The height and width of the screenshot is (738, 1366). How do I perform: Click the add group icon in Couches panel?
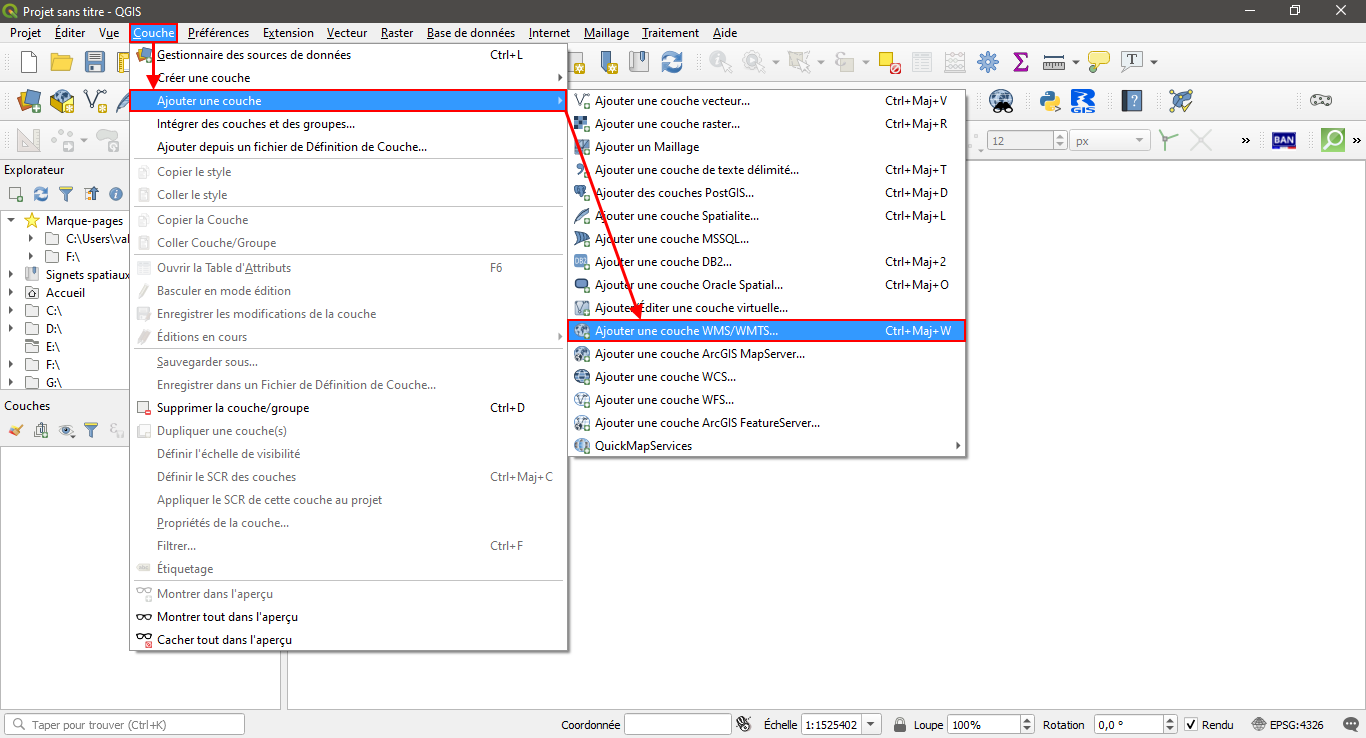pos(41,430)
